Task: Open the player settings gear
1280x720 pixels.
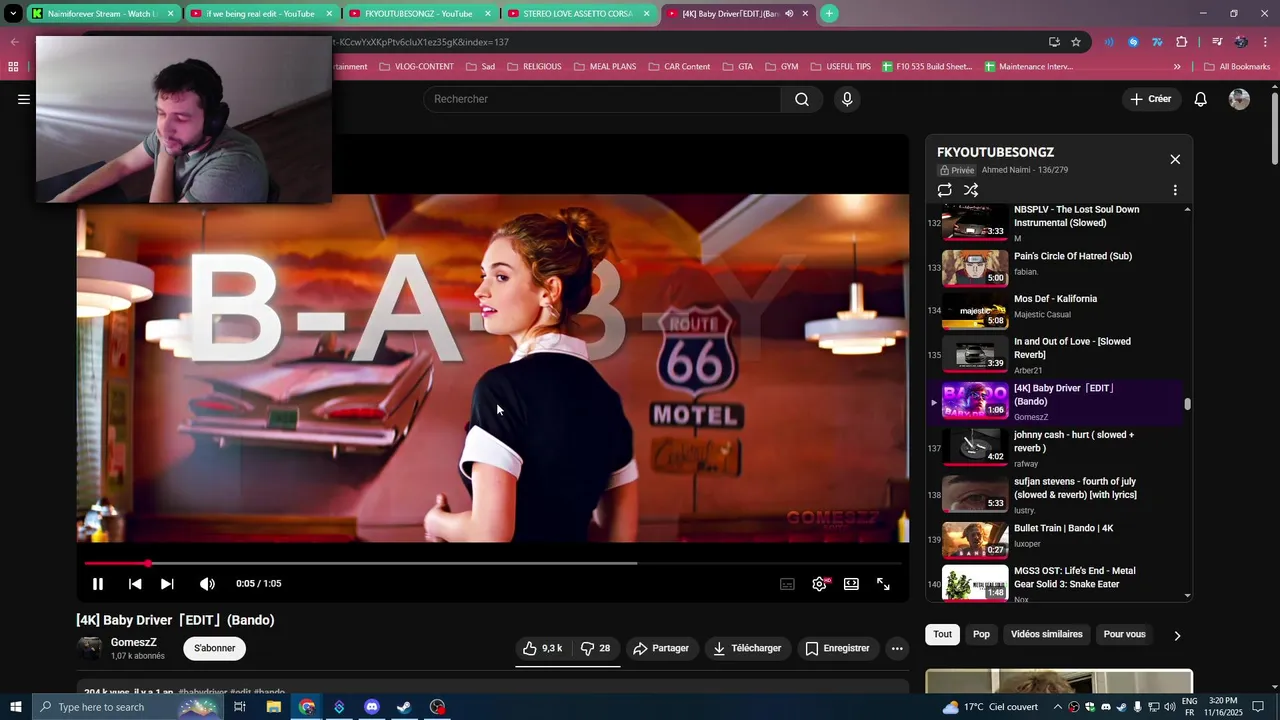Action: click(x=819, y=584)
